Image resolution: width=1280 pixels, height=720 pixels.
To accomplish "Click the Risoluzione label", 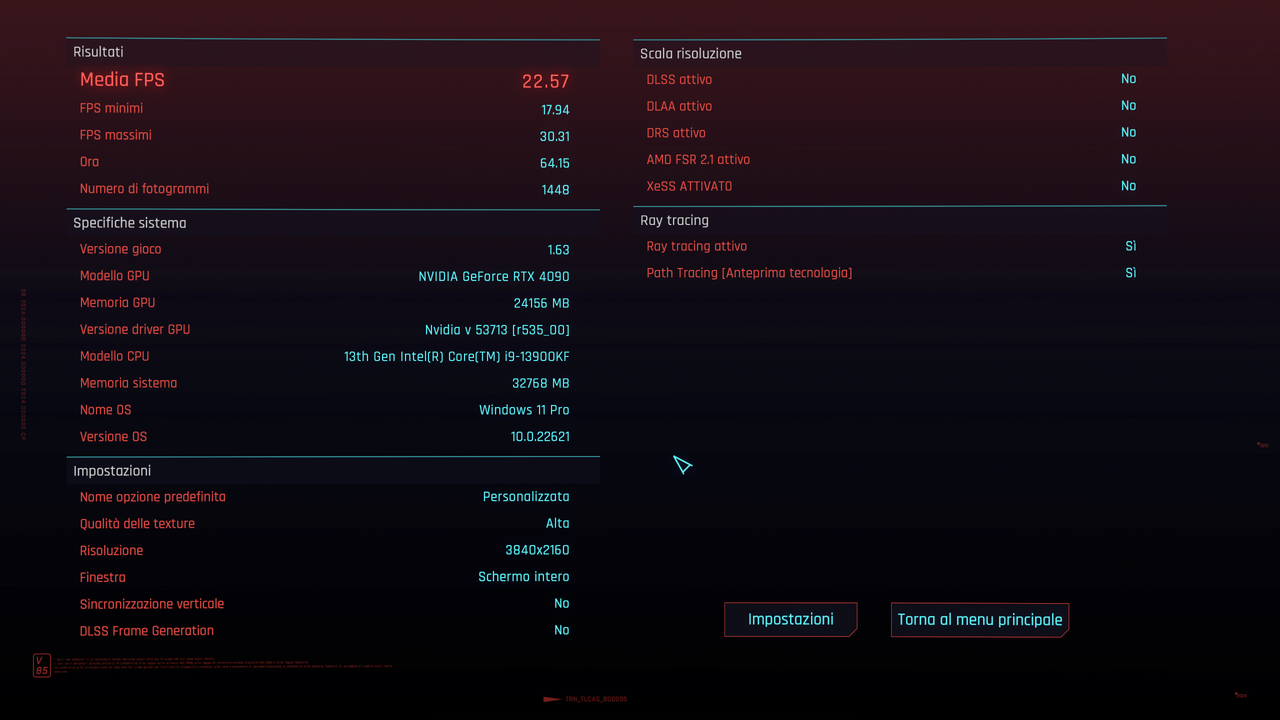I will 112,551.
